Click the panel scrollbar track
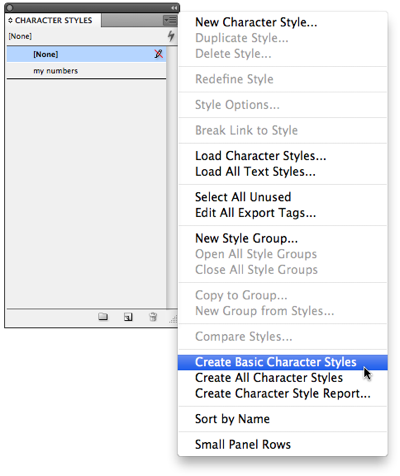The width and height of the screenshot is (400, 476). [172, 177]
